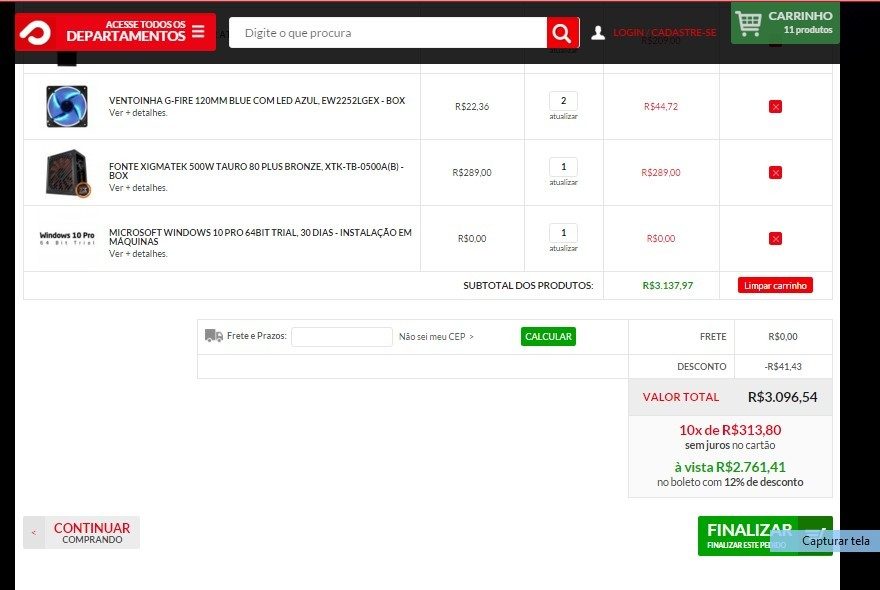Open the departments hamburger menu
Screen dimensions: 880x590
click(x=198, y=31)
